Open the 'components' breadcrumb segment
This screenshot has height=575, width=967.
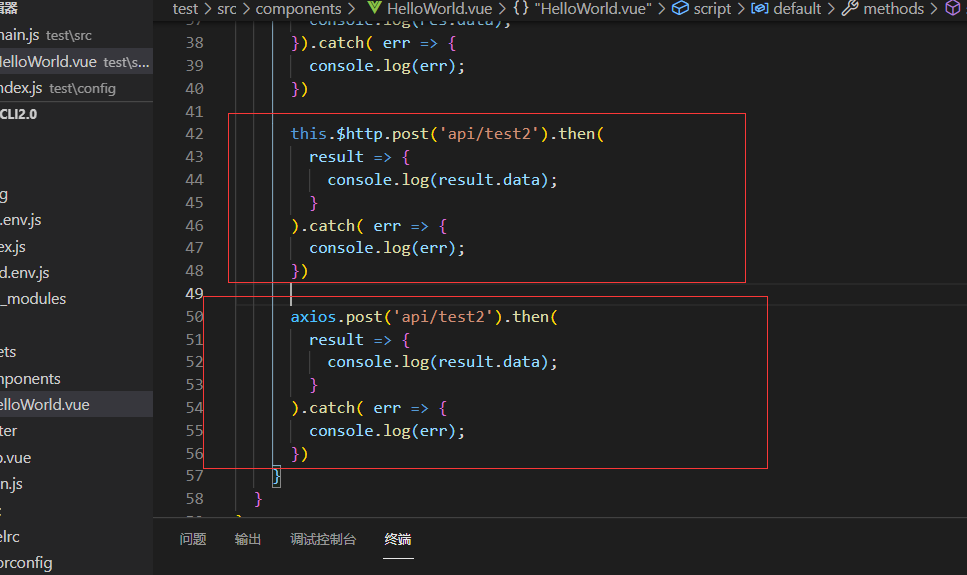coord(298,9)
